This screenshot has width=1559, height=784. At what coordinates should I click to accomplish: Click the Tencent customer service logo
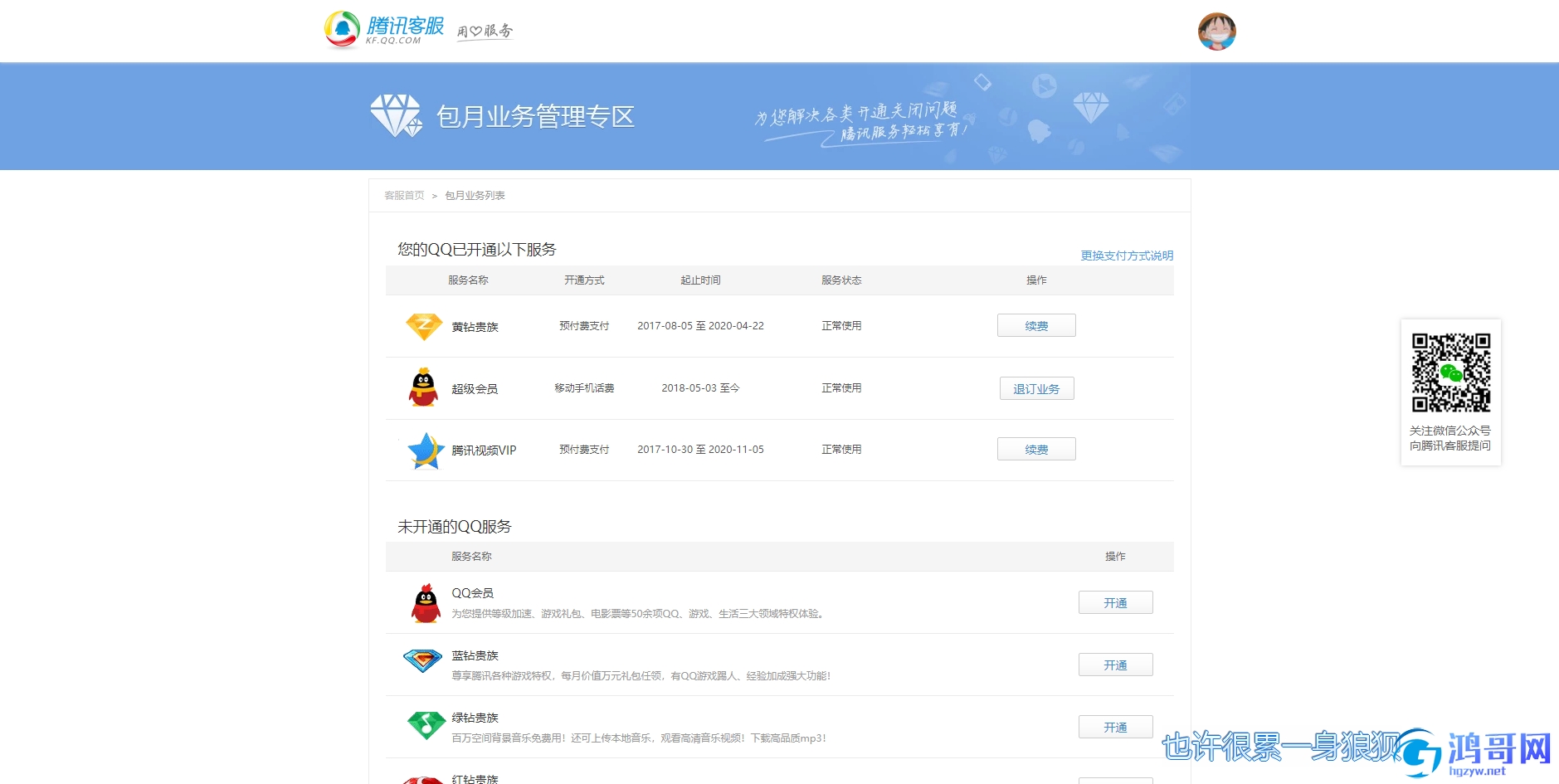click(384, 30)
